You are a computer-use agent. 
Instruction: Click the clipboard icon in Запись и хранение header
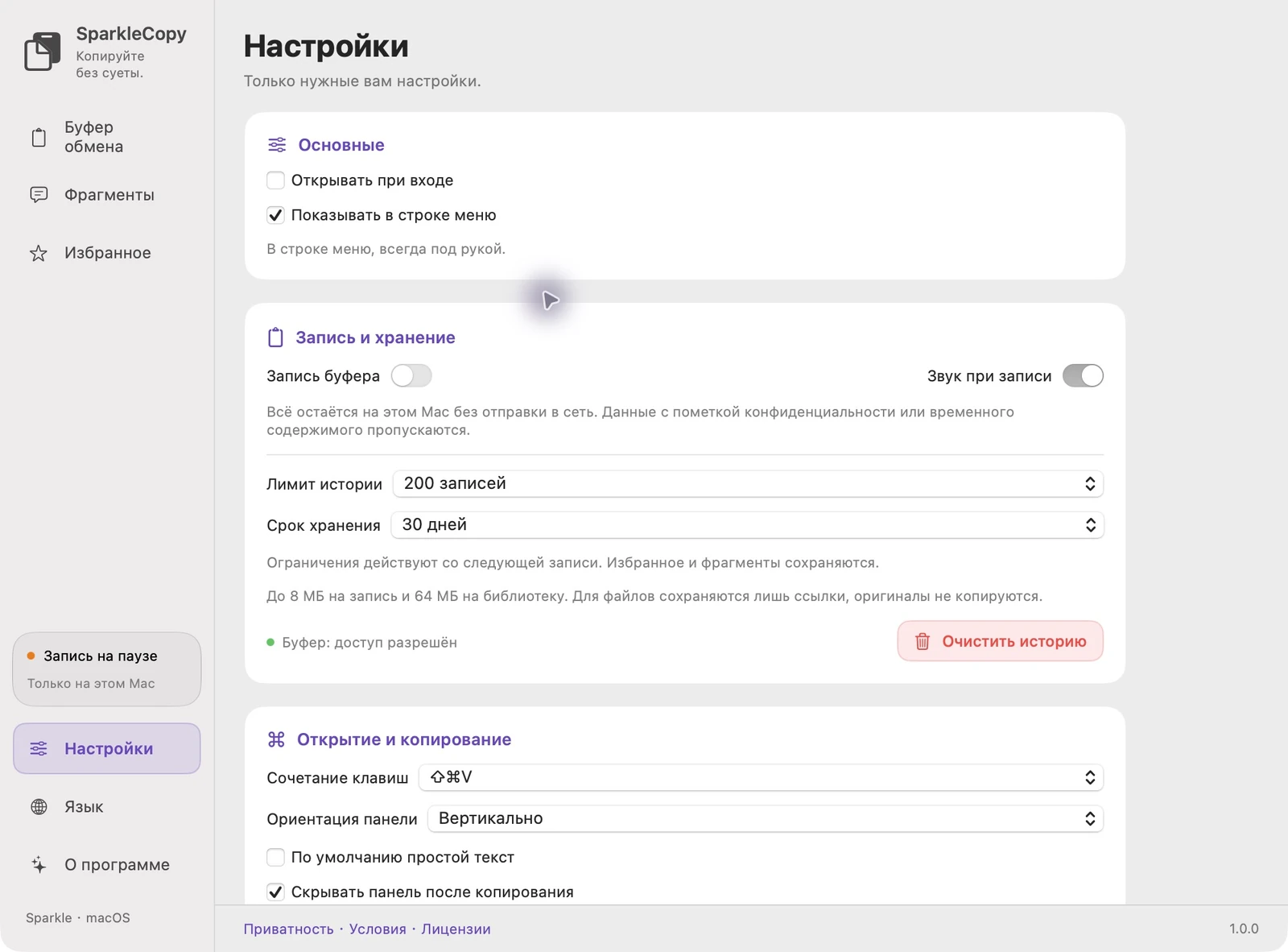point(275,337)
